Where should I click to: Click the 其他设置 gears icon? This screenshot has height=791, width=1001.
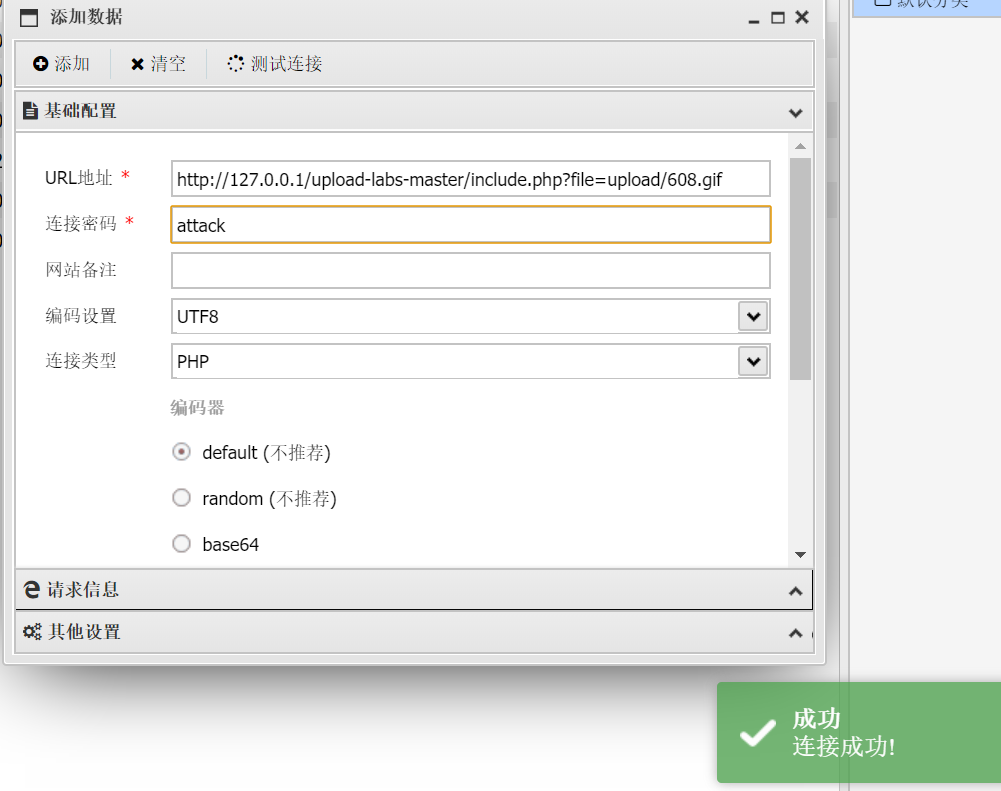[x=32, y=632]
